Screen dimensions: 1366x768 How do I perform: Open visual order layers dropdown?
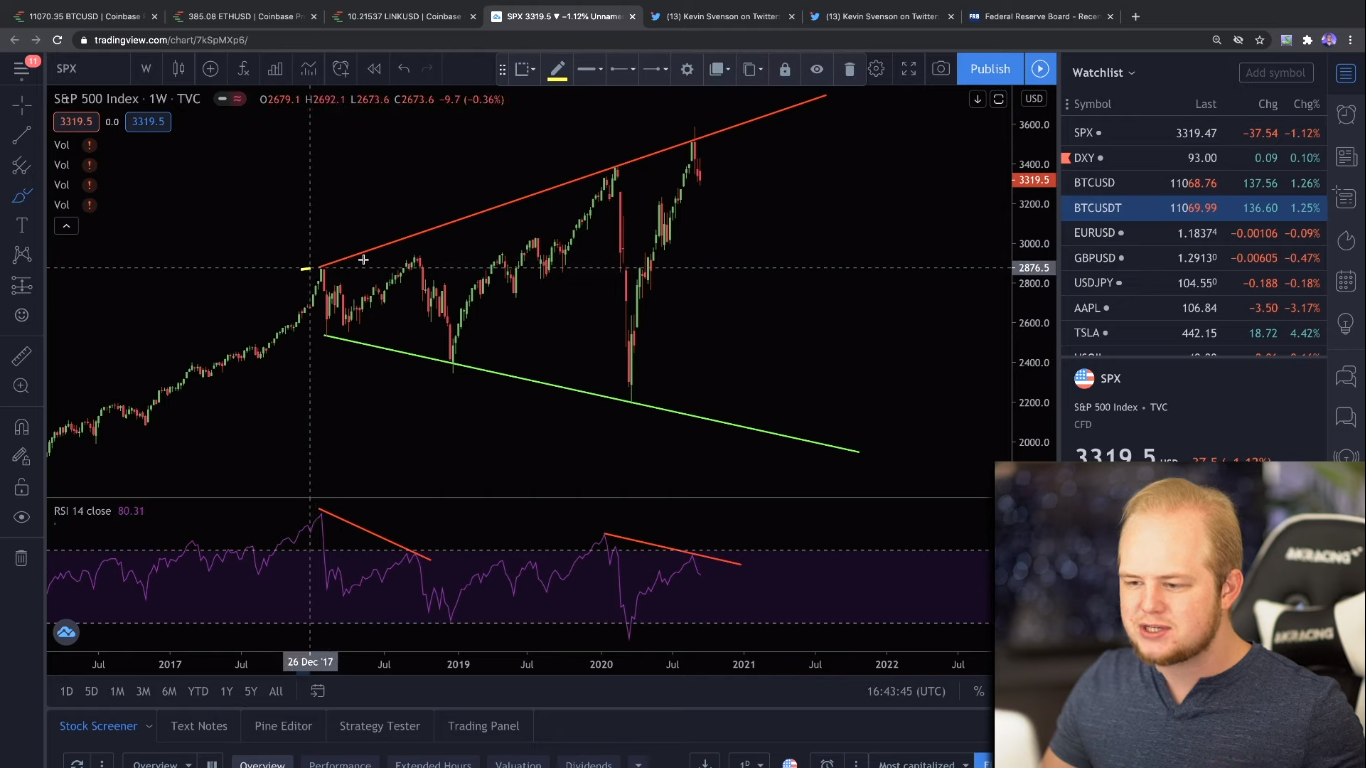[719, 69]
